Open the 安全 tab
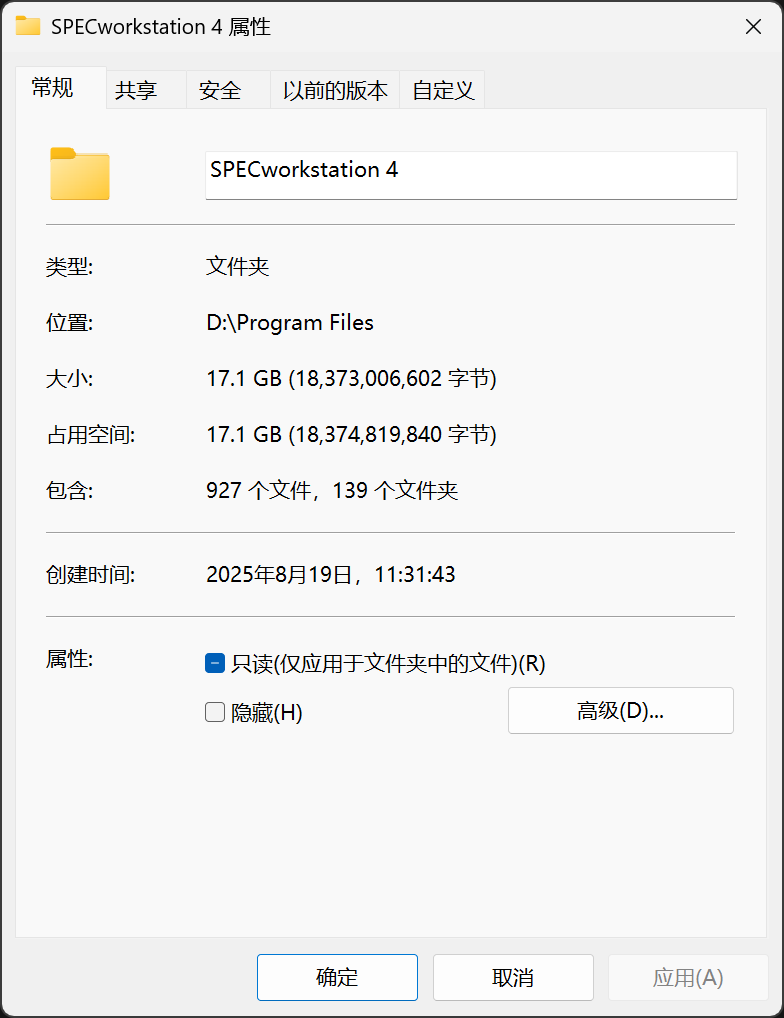Image resolution: width=784 pixels, height=1018 pixels. coord(220,90)
